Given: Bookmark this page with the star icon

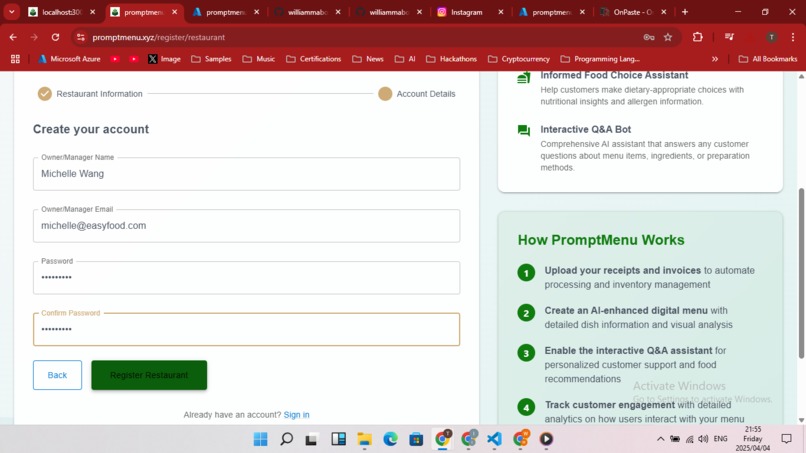Looking at the screenshot, I should pyautogui.click(x=668, y=37).
